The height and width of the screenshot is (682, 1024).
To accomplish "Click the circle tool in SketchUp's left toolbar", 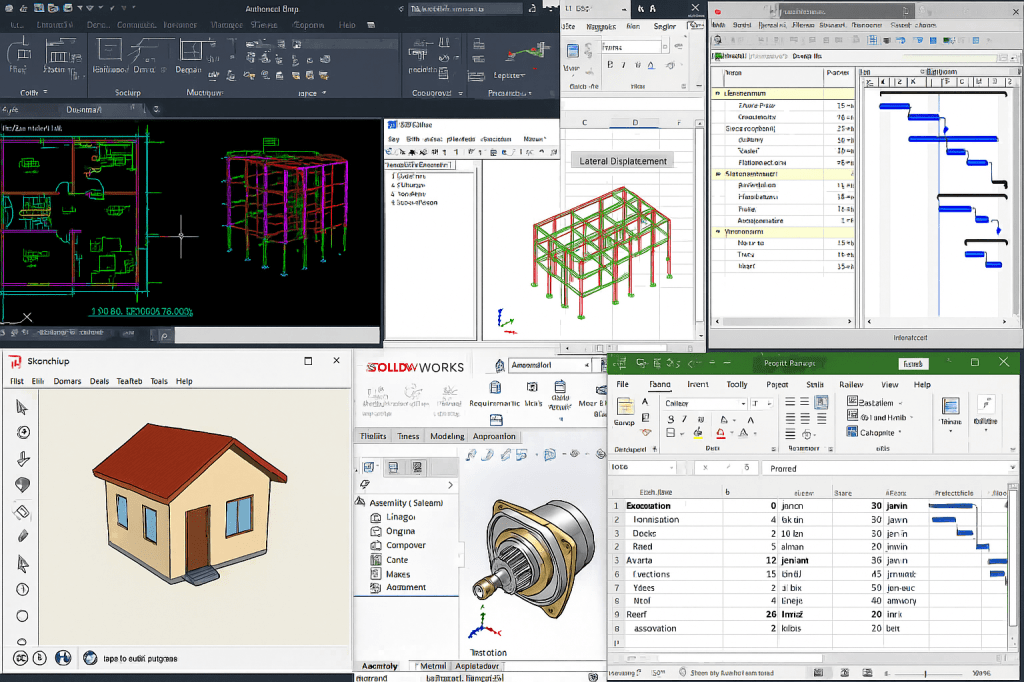I will click(x=23, y=616).
